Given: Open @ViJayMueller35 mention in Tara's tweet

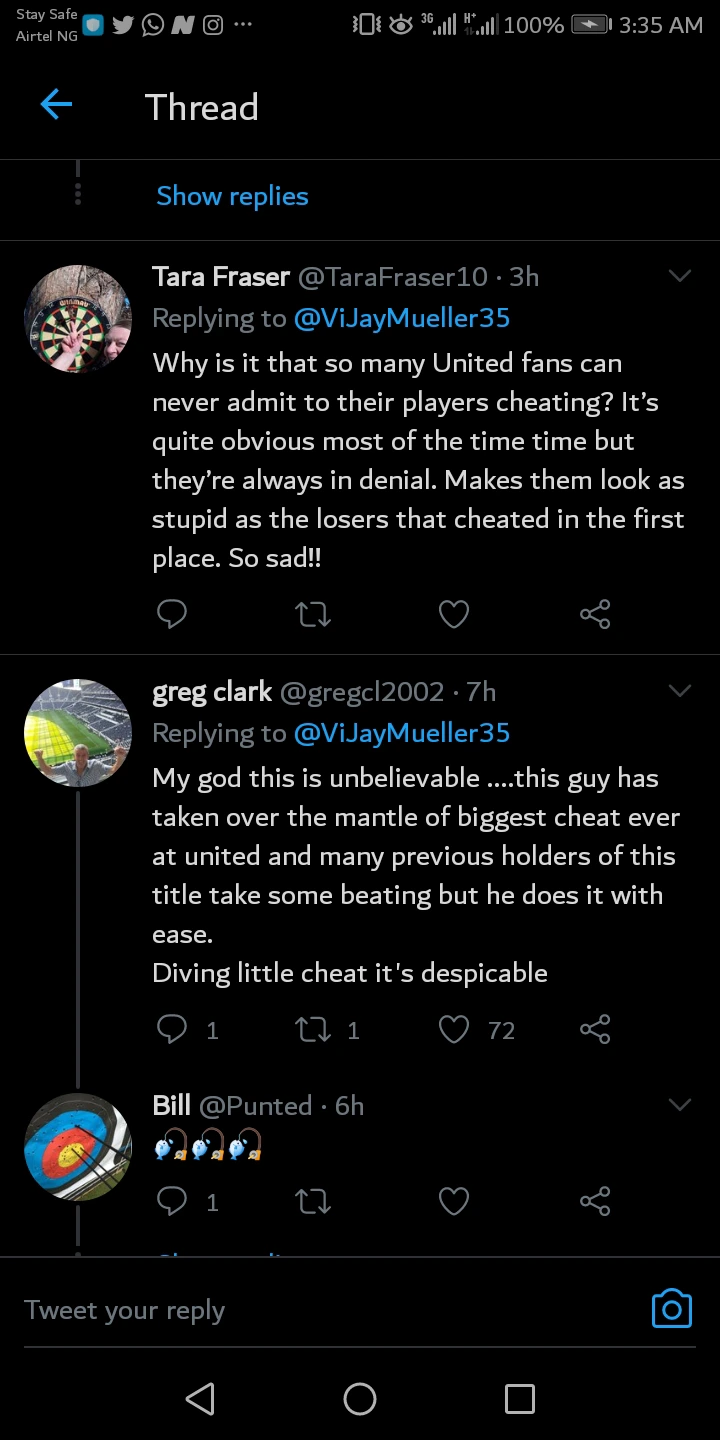Looking at the screenshot, I should point(402,318).
